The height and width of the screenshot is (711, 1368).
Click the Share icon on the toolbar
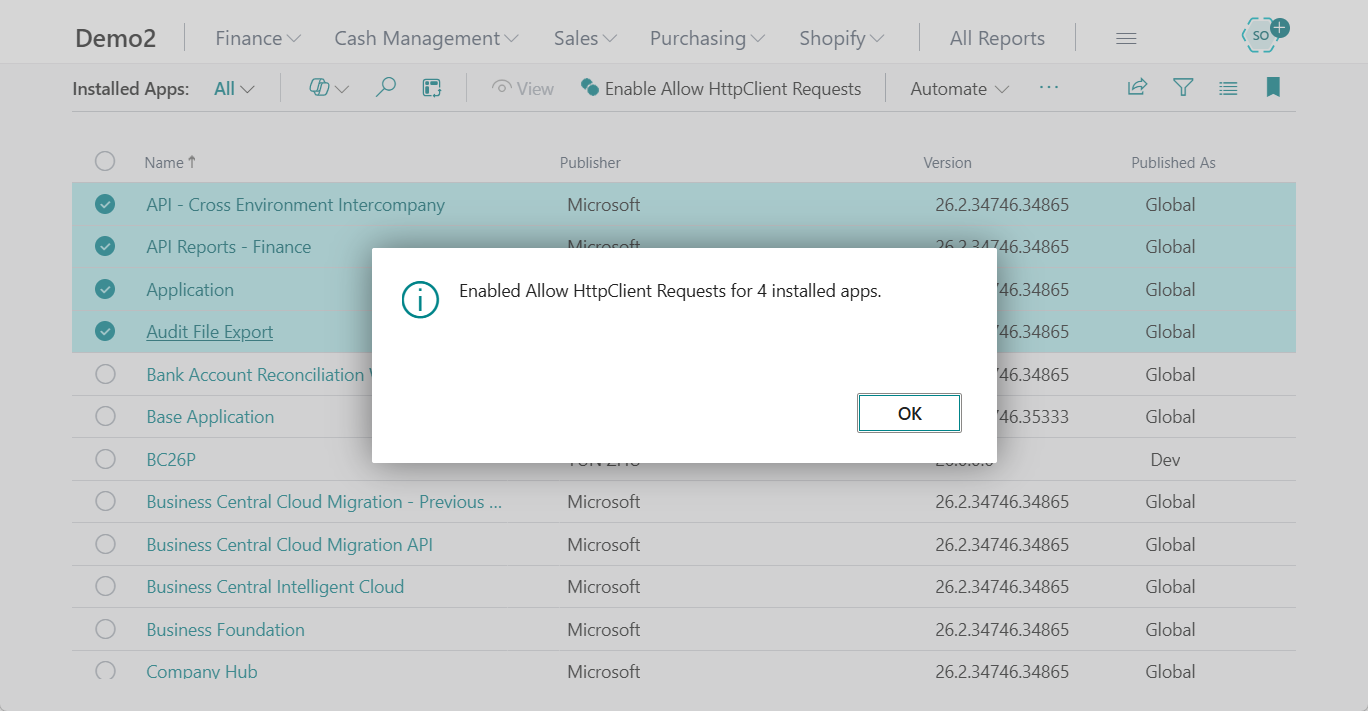[x=1137, y=87]
